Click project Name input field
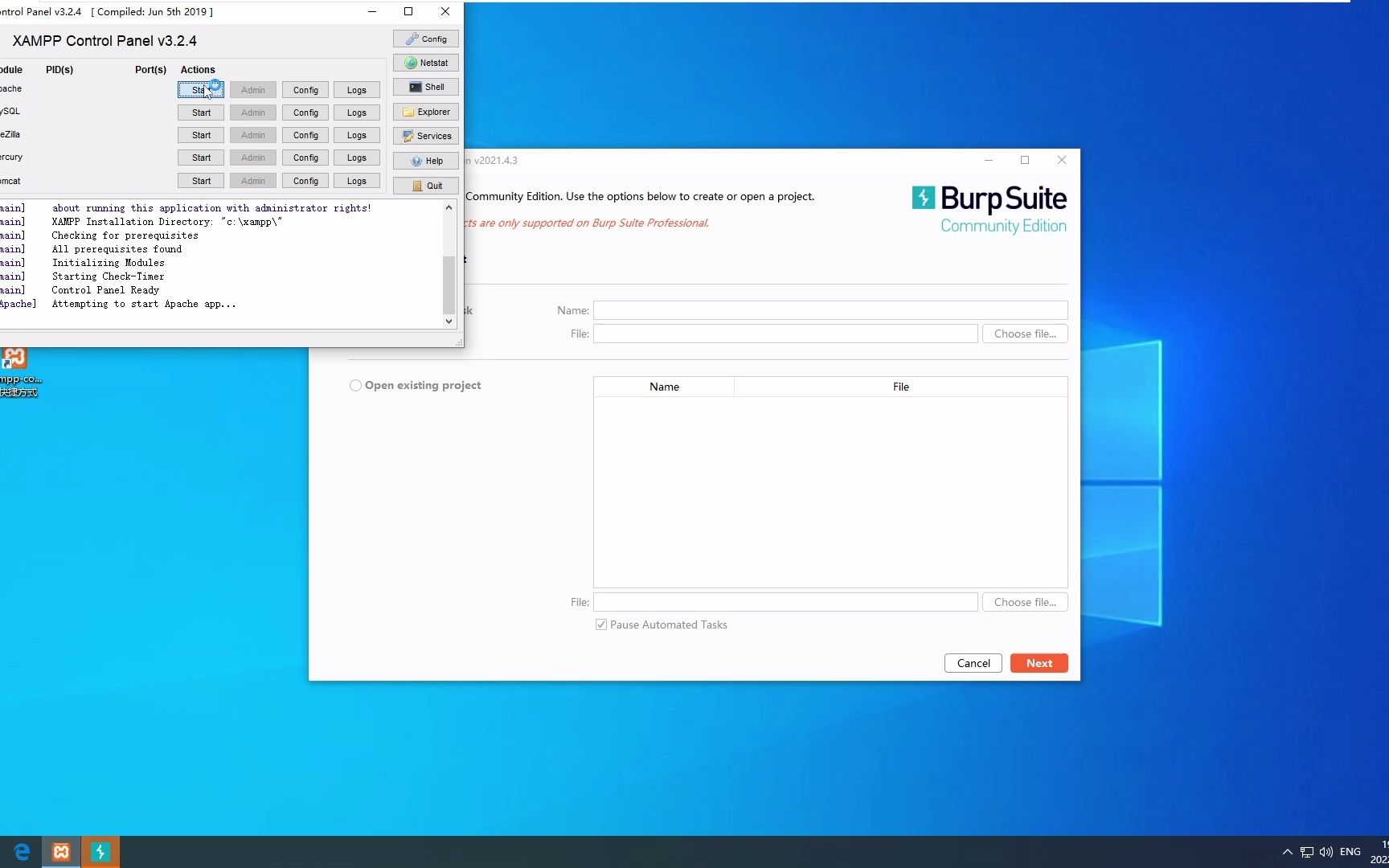 point(830,310)
